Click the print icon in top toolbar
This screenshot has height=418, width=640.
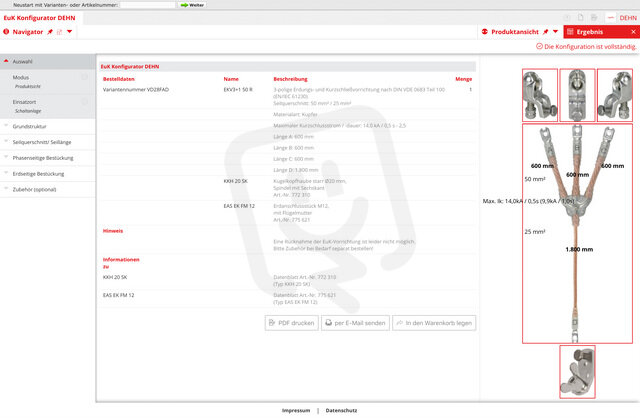click(x=594, y=18)
